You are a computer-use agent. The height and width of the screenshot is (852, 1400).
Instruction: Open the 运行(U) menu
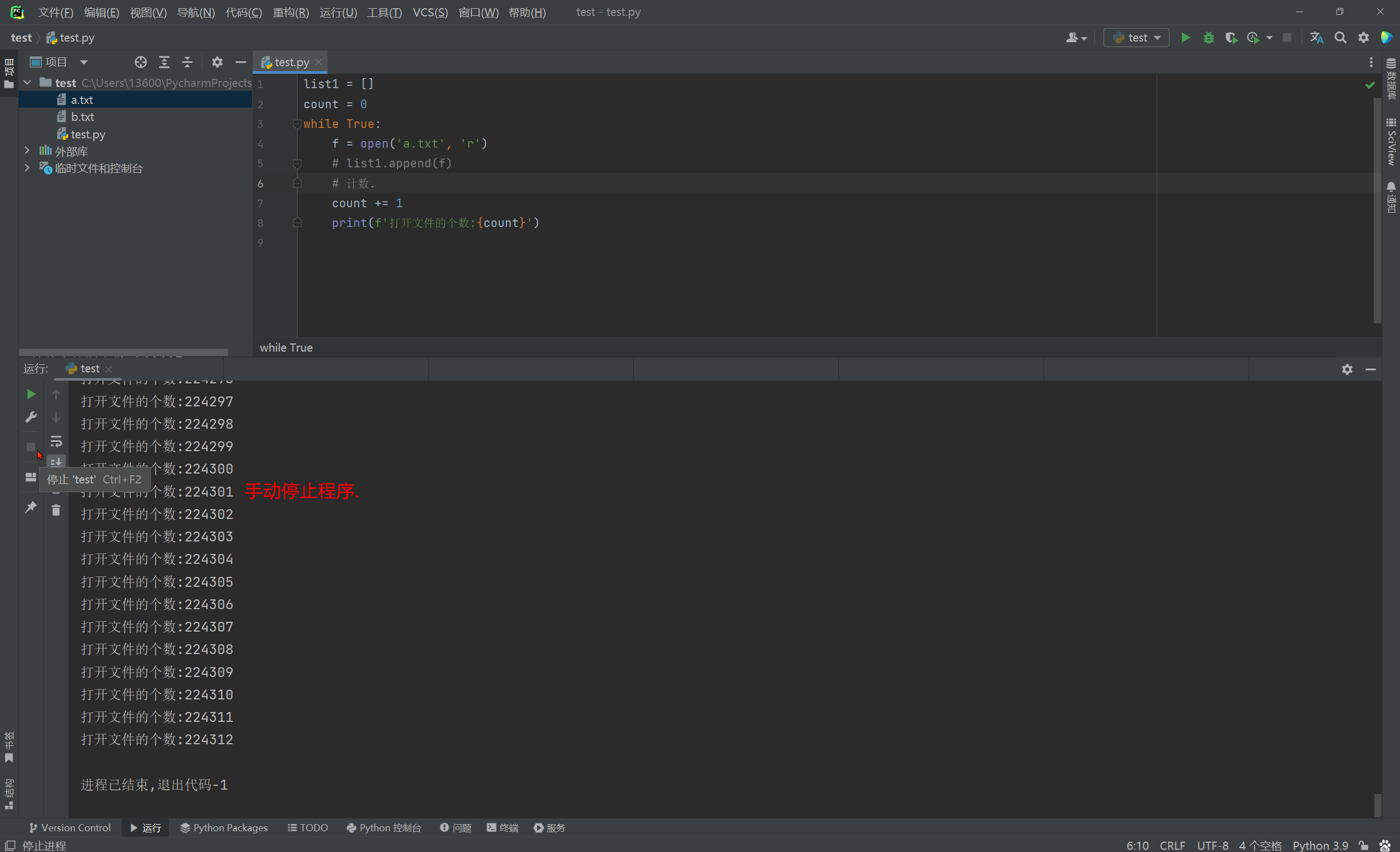(x=338, y=12)
